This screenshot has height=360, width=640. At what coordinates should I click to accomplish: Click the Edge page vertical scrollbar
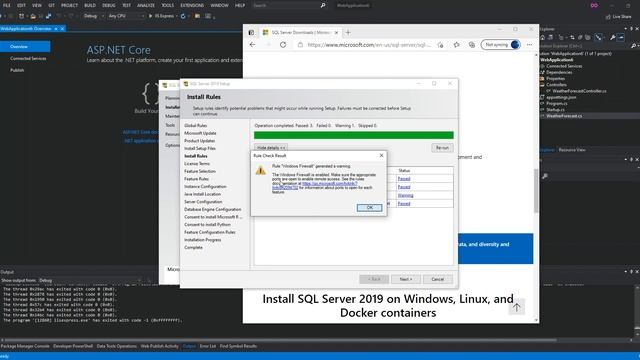pos(536,191)
